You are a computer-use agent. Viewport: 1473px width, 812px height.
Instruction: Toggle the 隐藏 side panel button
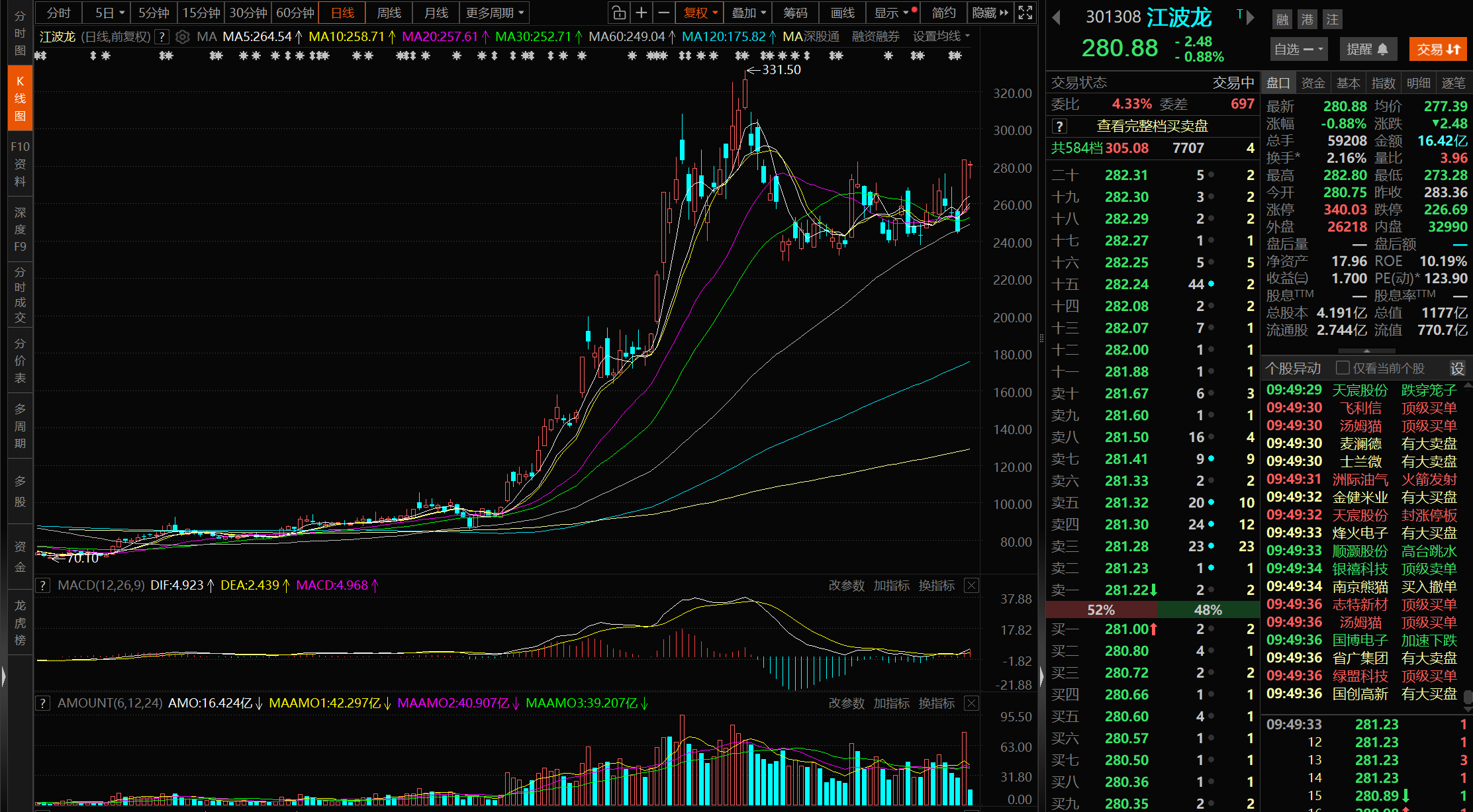click(990, 13)
